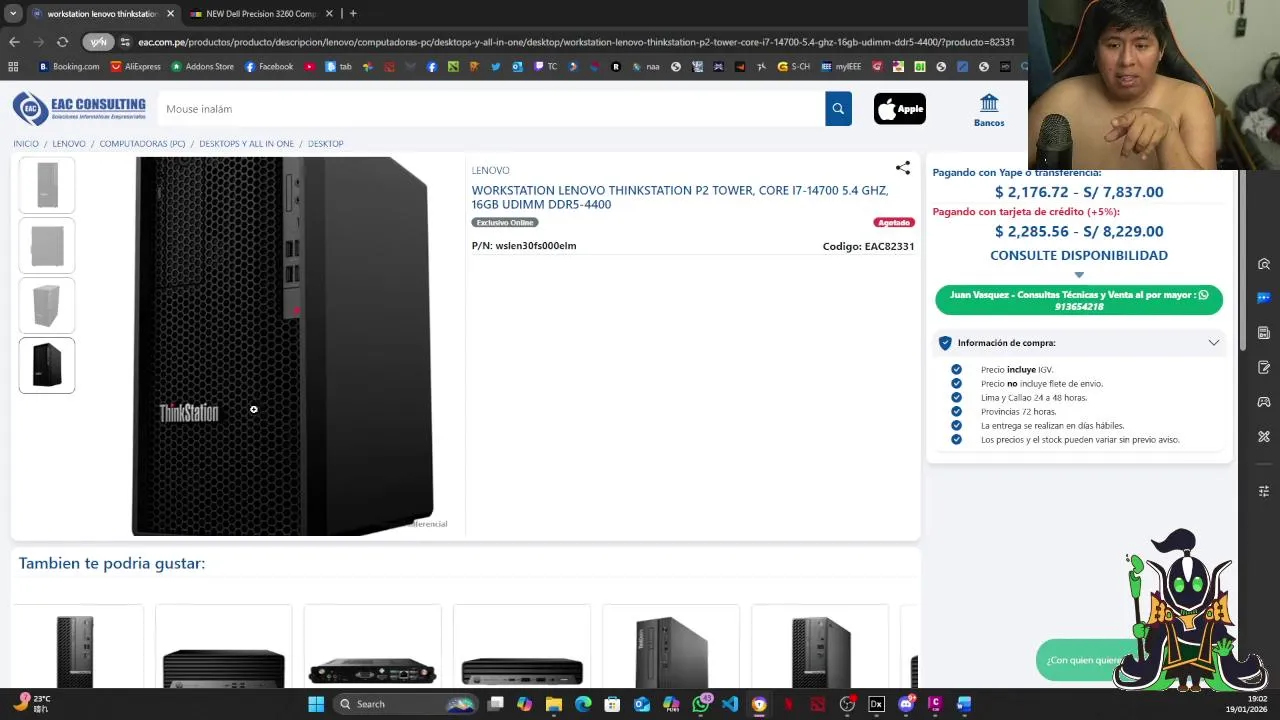Image resolution: width=1280 pixels, height=720 pixels.
Task: Open the sidebar settings sliders icon
Action: pos(1264,491)
